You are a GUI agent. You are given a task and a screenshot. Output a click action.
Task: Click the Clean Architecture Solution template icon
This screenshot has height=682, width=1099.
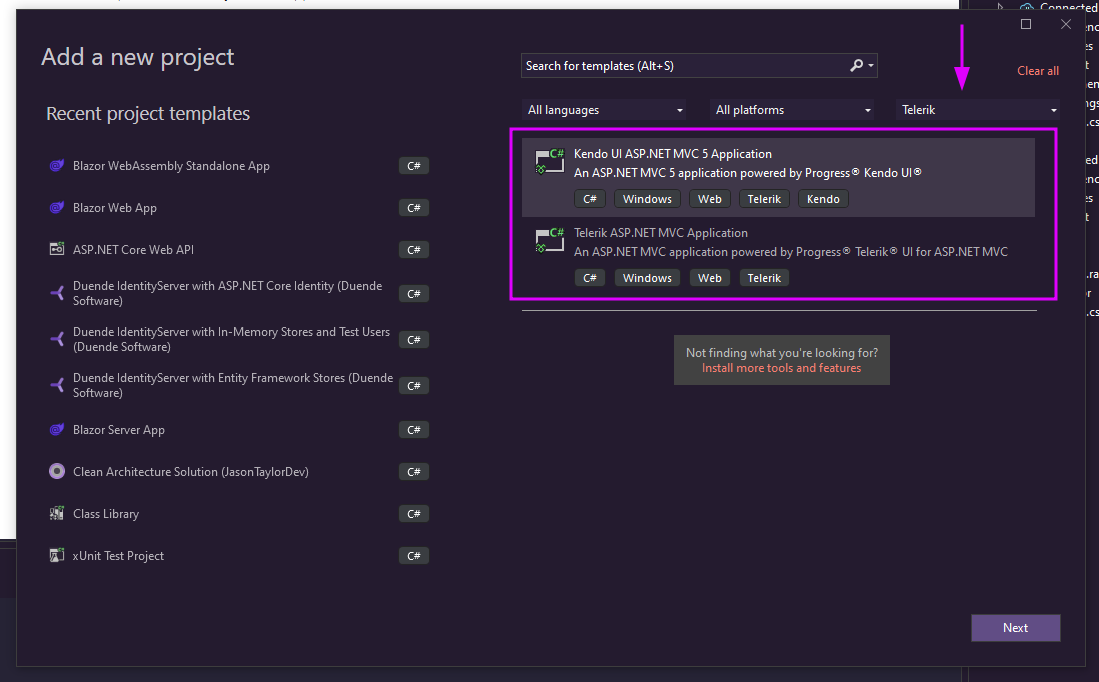57,472
